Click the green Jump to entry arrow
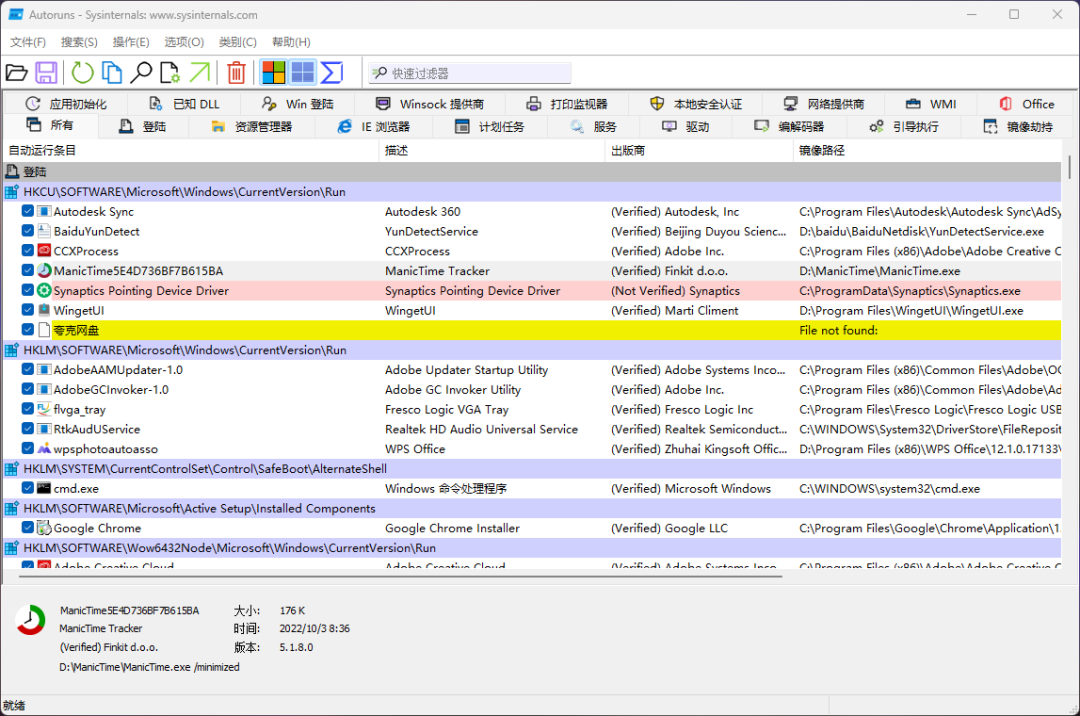Image resolution: width=1080 pixels, height=716 pixels. tap(200, 73)
